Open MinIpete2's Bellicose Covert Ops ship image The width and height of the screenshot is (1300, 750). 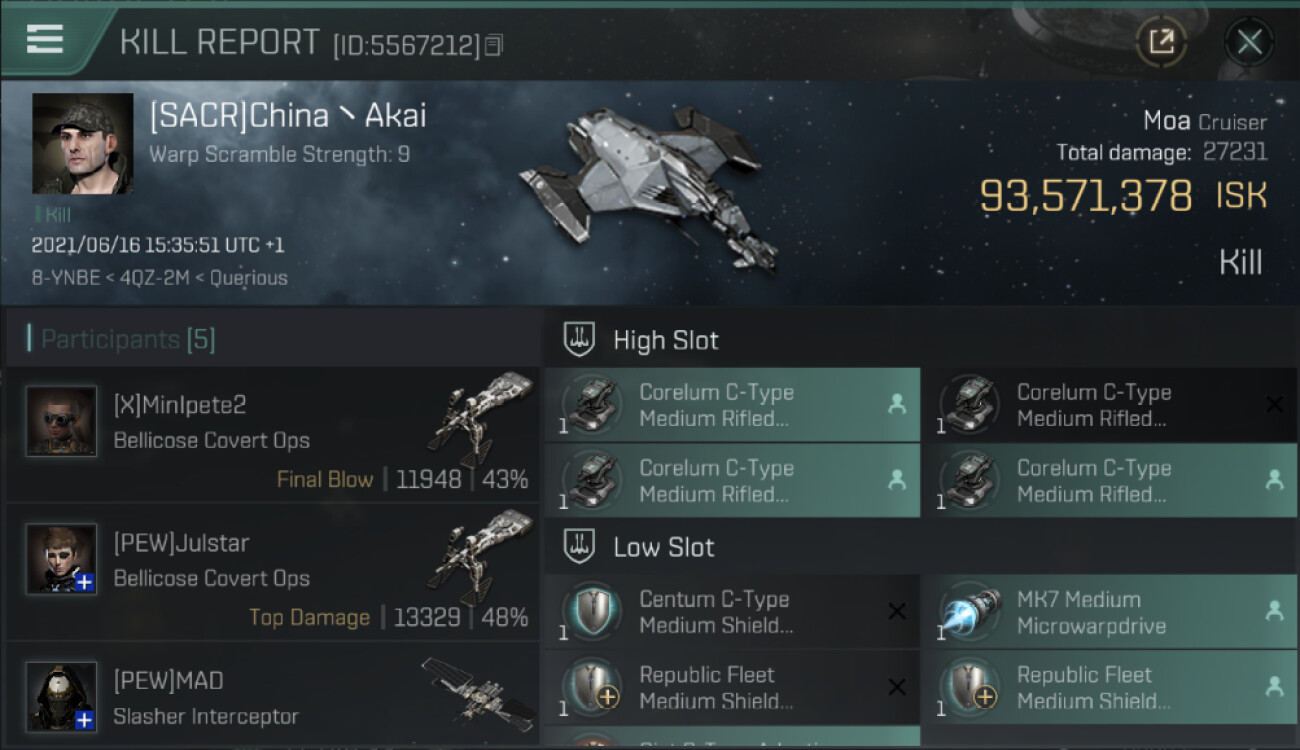click(x=480, y=419)
